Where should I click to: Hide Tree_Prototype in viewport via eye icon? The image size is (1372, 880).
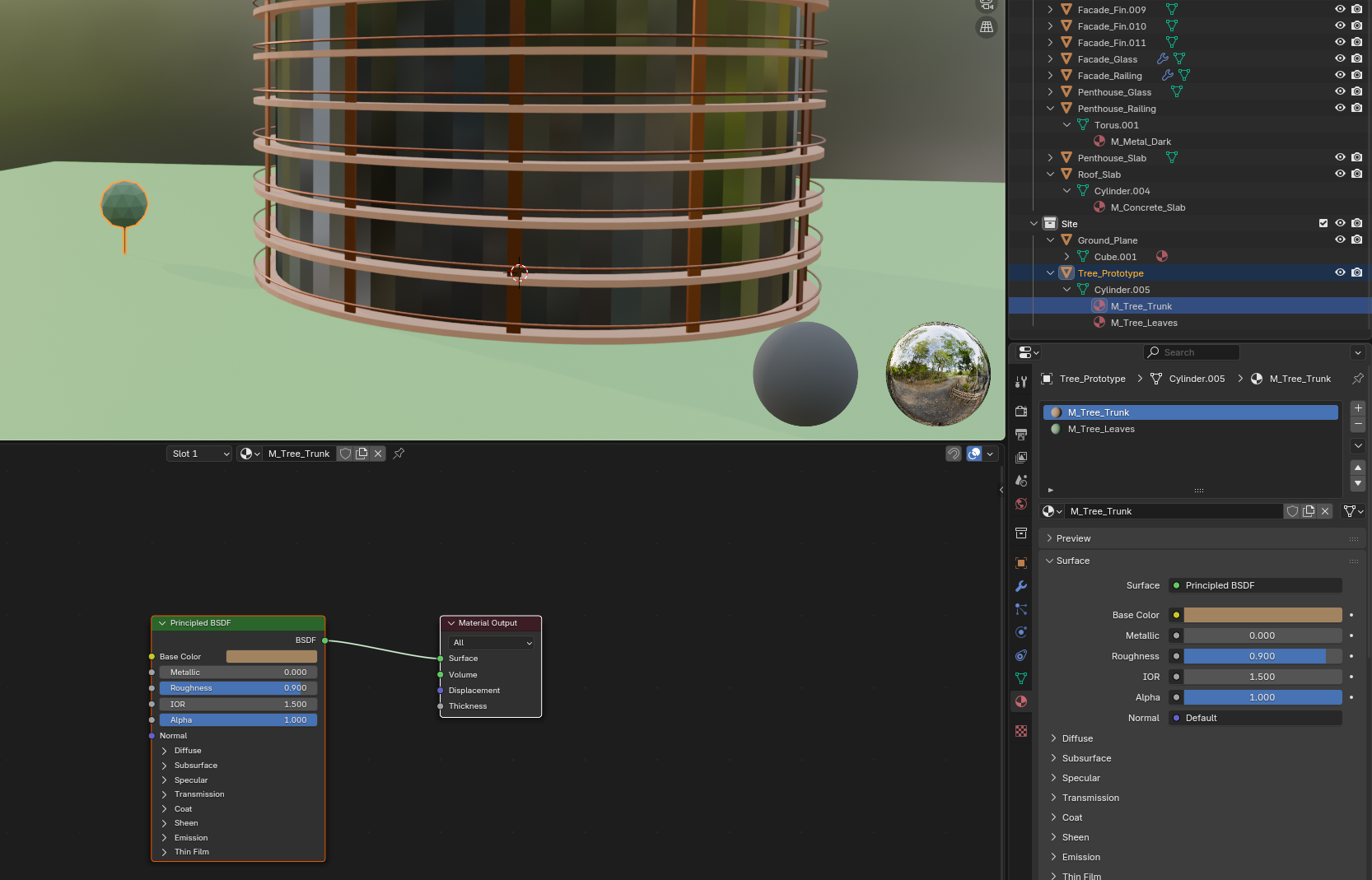point(1340,272)
